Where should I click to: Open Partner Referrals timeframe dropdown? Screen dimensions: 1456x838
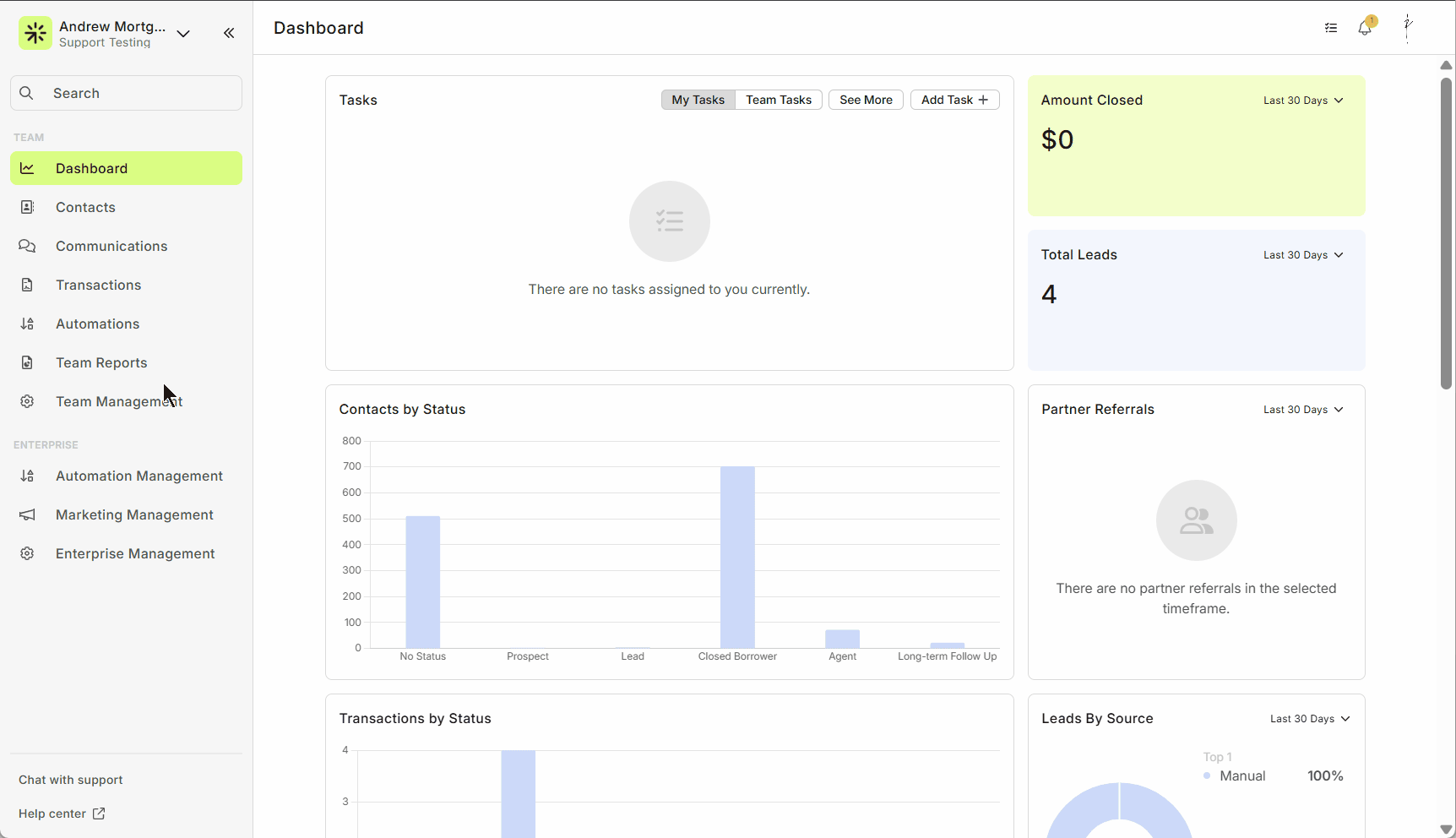(x=1303, y=410)
